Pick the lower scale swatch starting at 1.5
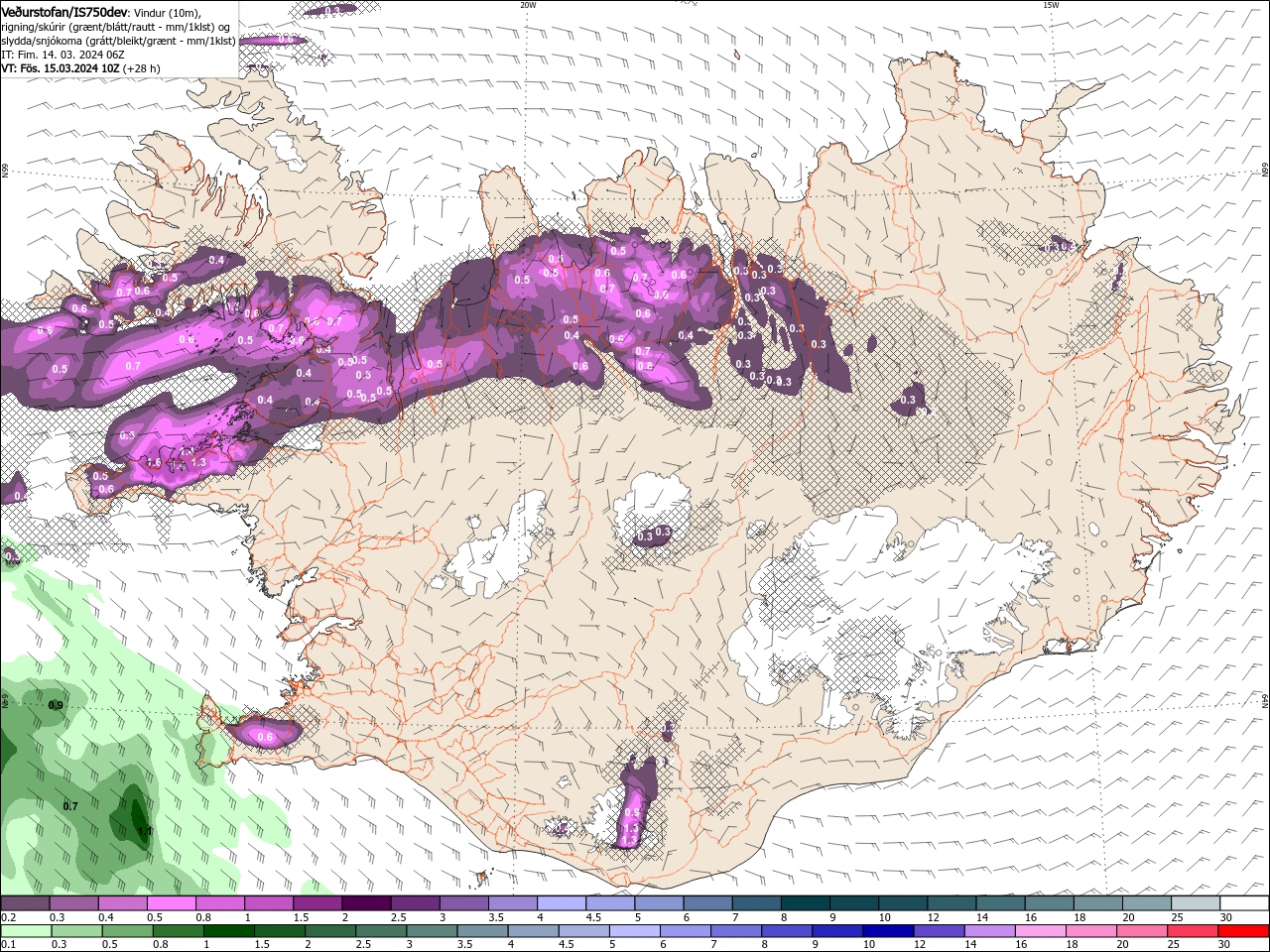Image resolution: width=1270 pixels, height=952 pixels. pyautogui.click(x=281, y=931)
